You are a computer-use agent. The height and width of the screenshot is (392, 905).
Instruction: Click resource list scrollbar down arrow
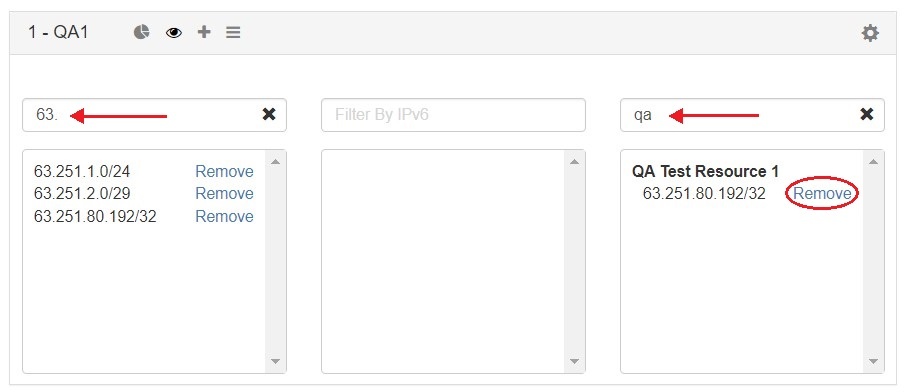(873, 361)
